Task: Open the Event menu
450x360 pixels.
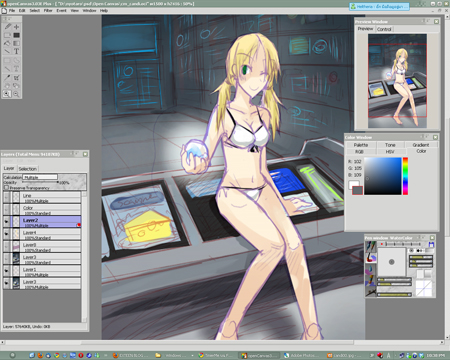Action: (61, 11)
